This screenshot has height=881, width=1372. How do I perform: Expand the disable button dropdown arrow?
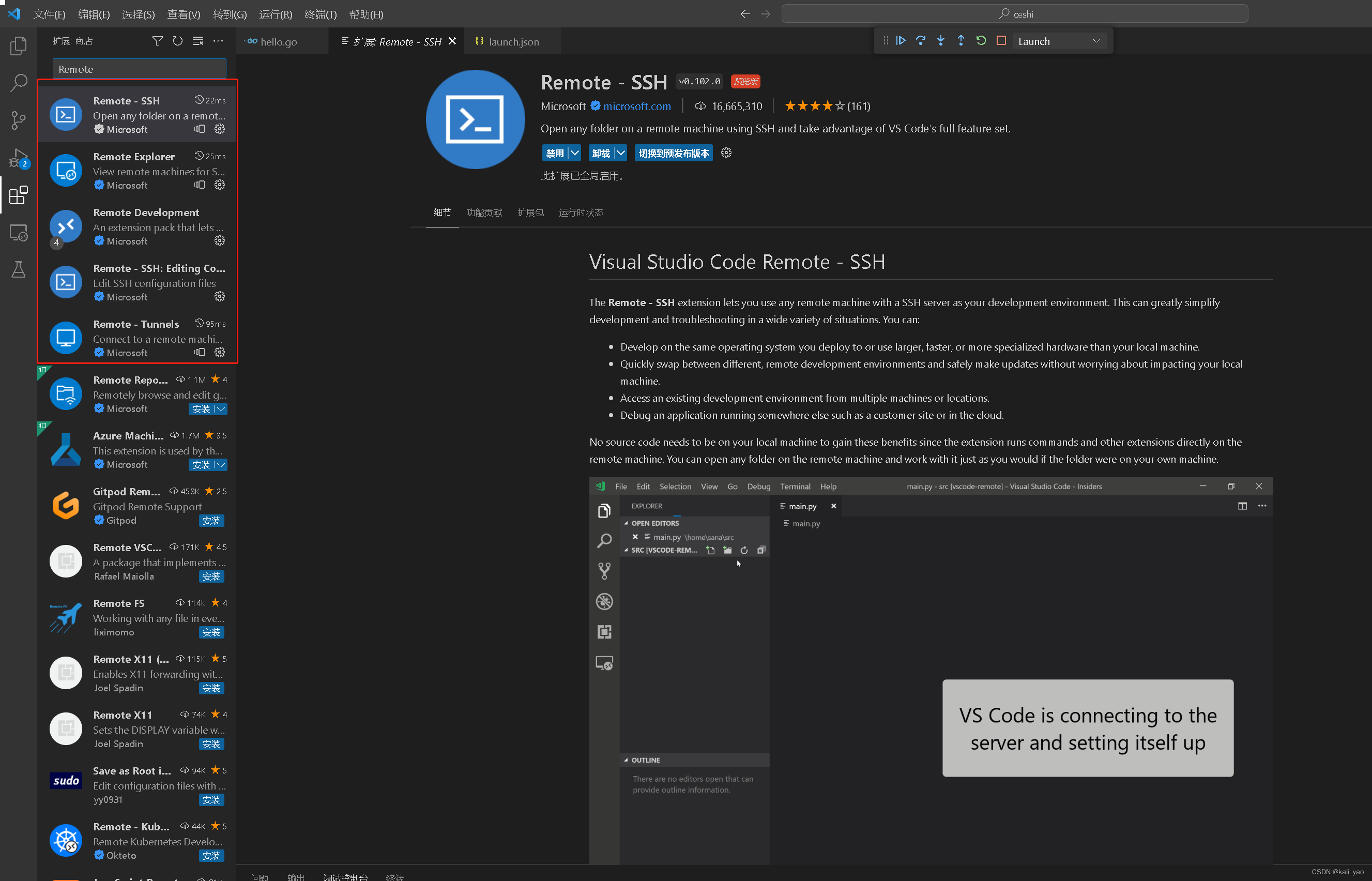[x=575, y=154]
